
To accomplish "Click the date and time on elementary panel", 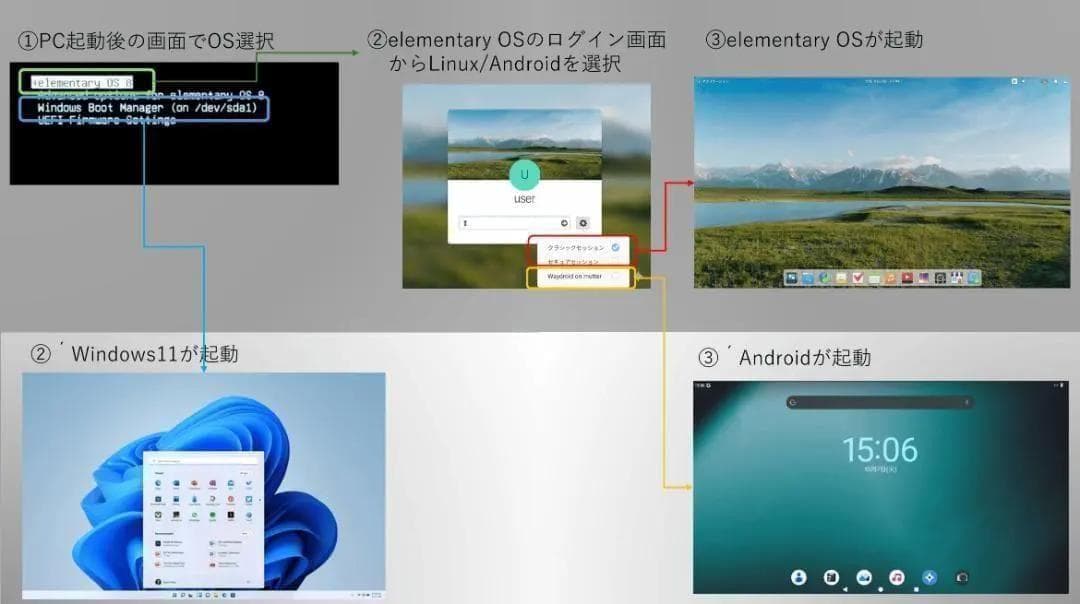I will [883, 81].
